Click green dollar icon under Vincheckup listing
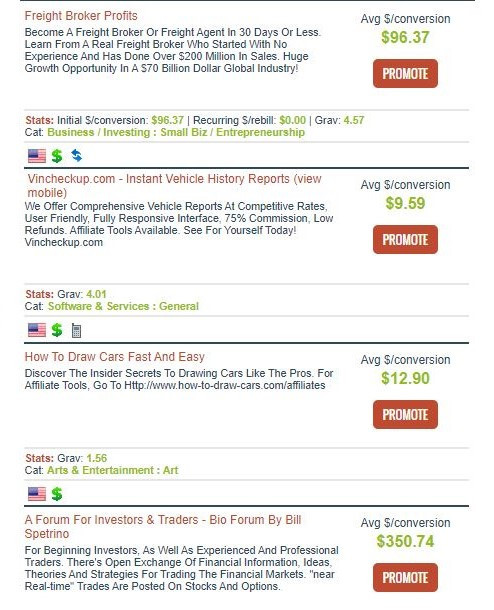The image size is (494, 610). coord(57,330)
